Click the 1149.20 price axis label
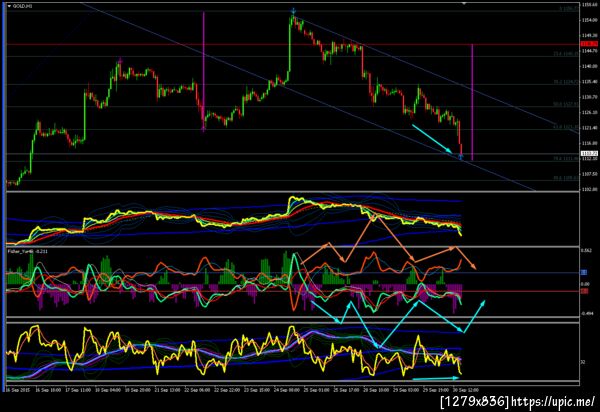Image resolution: width=600 pixels, height=412 pixels. click(x=589, y=35)
